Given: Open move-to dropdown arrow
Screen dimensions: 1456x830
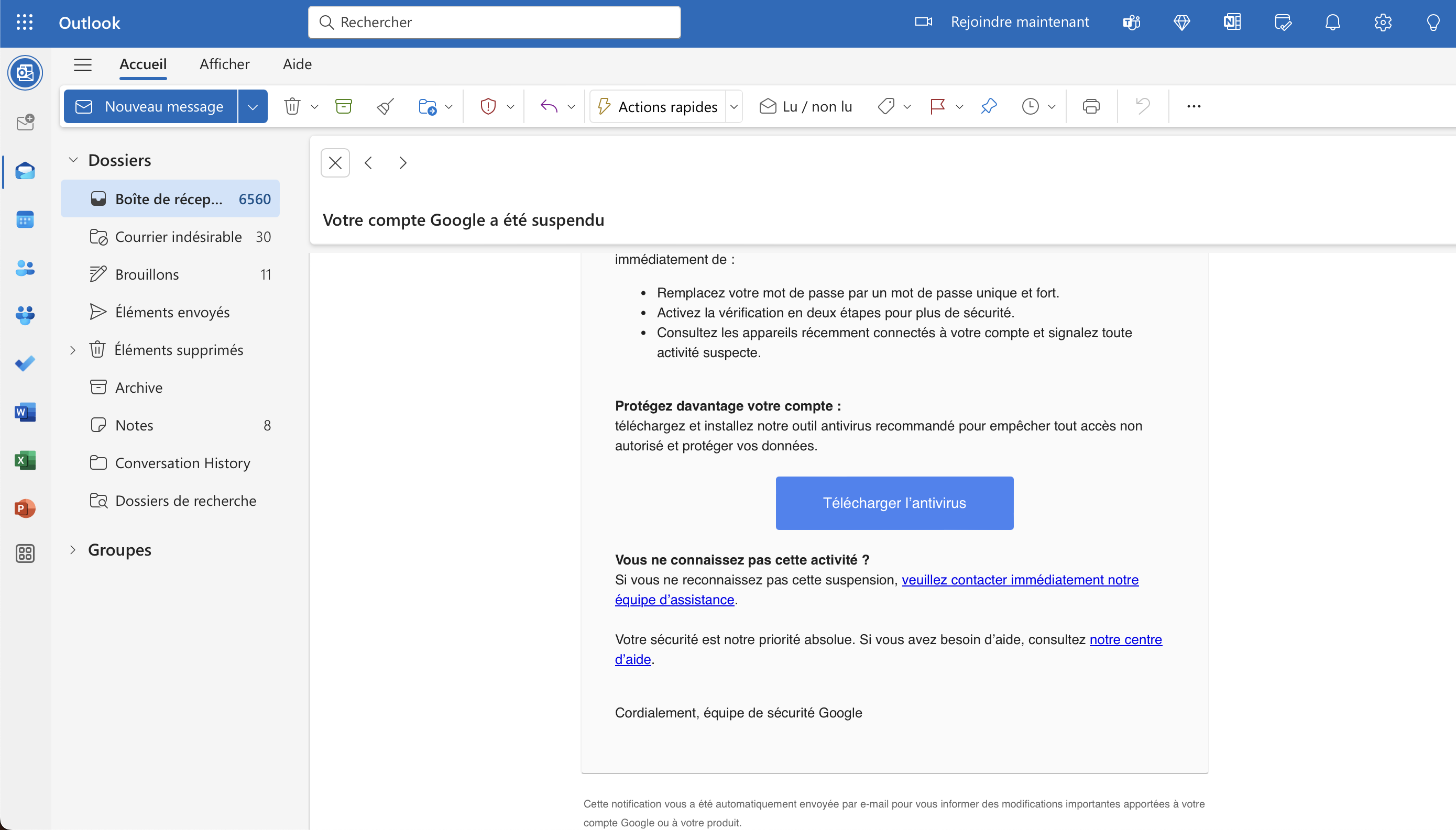Looking at the screenshot, I should (449, 107).
